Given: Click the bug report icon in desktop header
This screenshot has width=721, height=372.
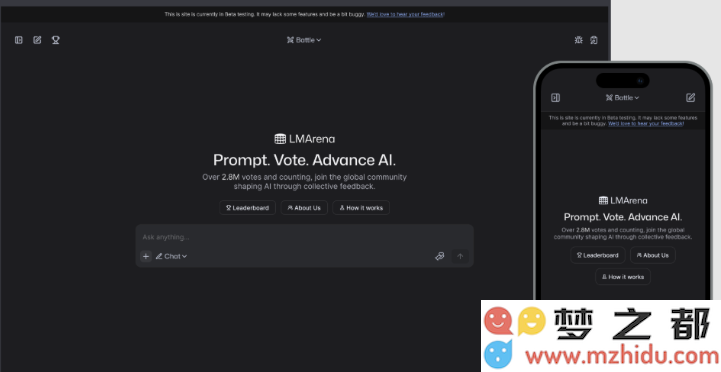Looking at the screenshot, I should [578, 40].
